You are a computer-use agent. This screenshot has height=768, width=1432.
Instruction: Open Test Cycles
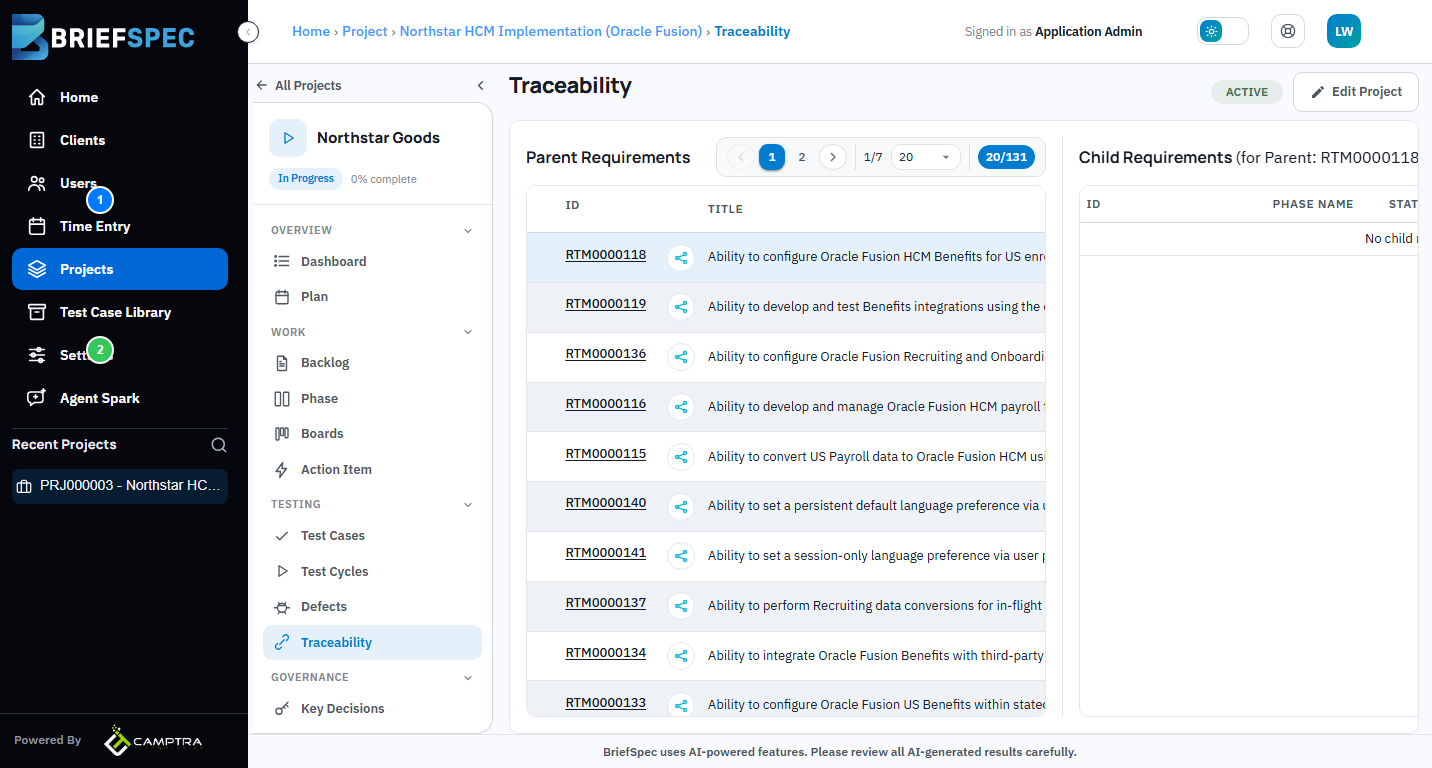coord(372,572)
